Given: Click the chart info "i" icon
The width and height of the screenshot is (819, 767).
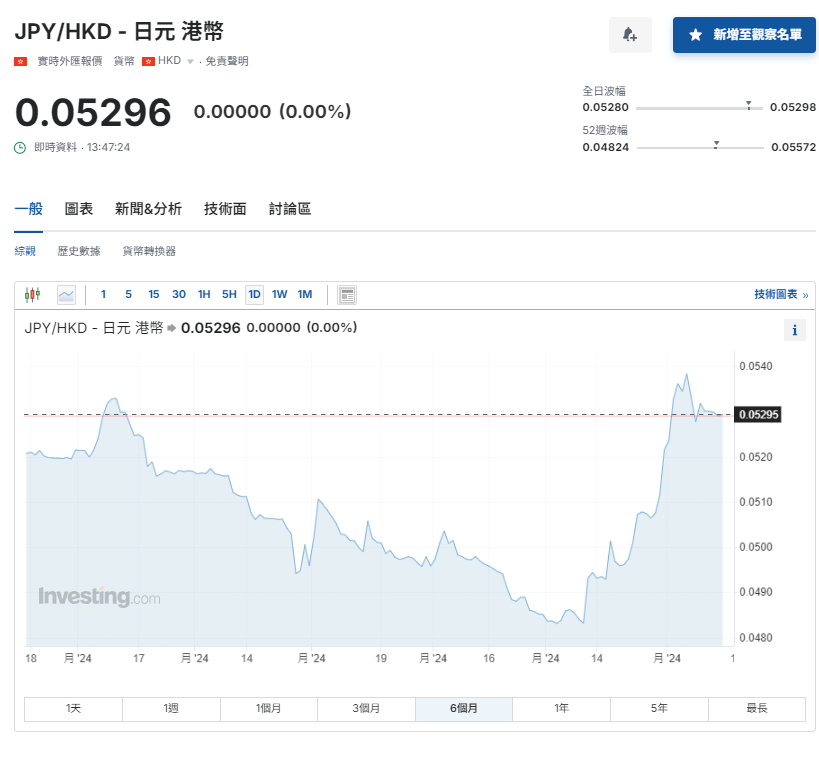Looking at the screenshot, I should 795,329.
